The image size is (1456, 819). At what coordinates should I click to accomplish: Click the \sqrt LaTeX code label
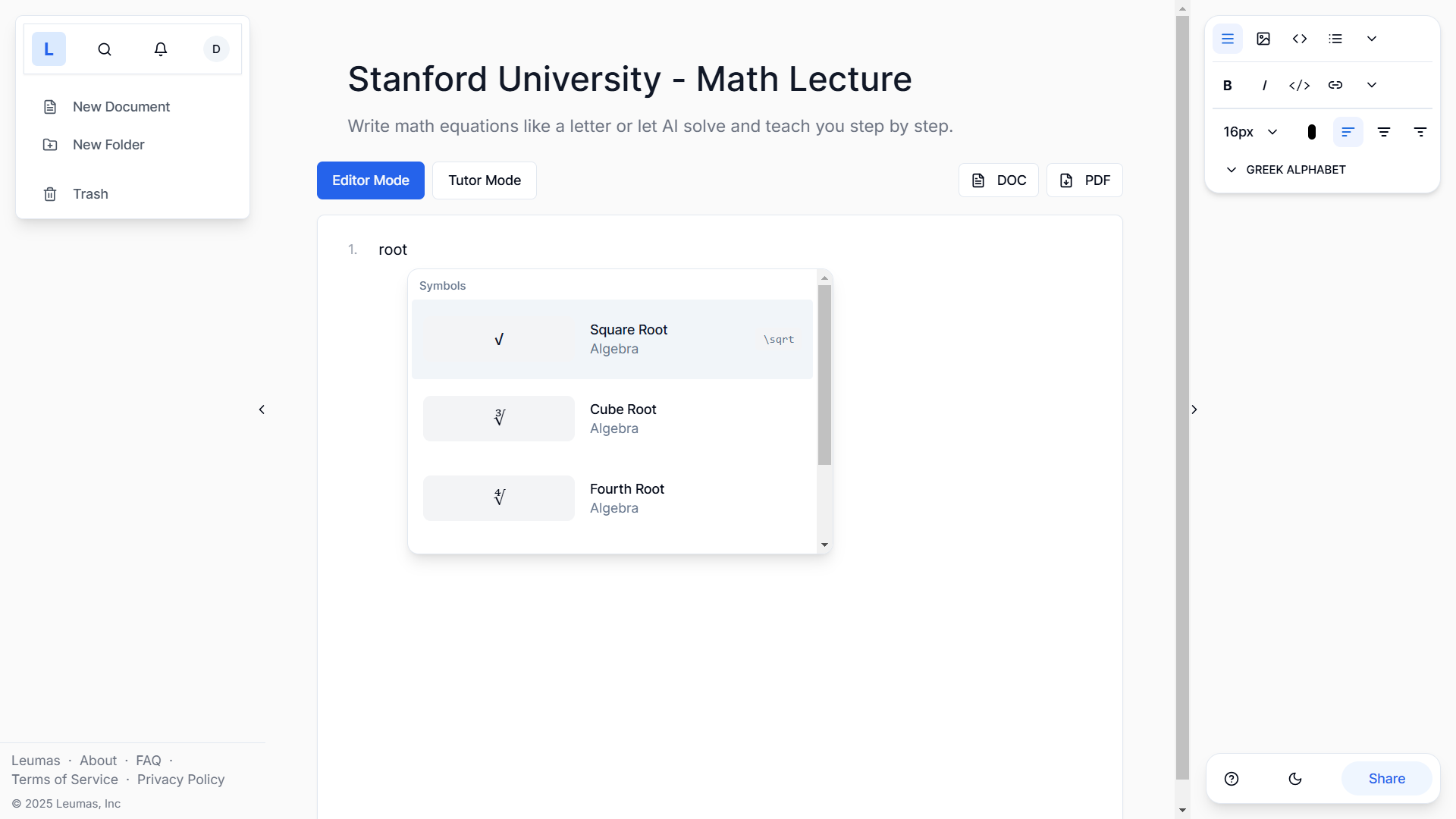click(x=779, y=340)
